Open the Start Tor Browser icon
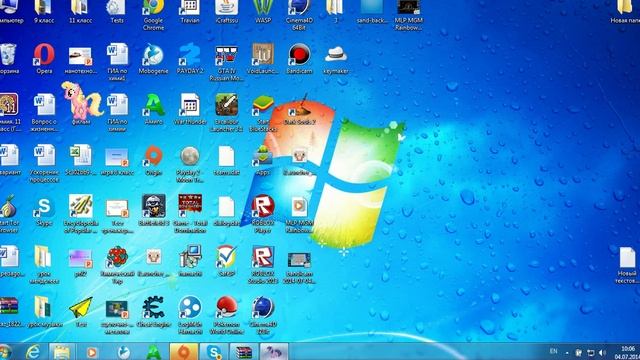Image resolution: width=640 pixels, height=360 pixels. pyautogui.click(x=9, y=214)
